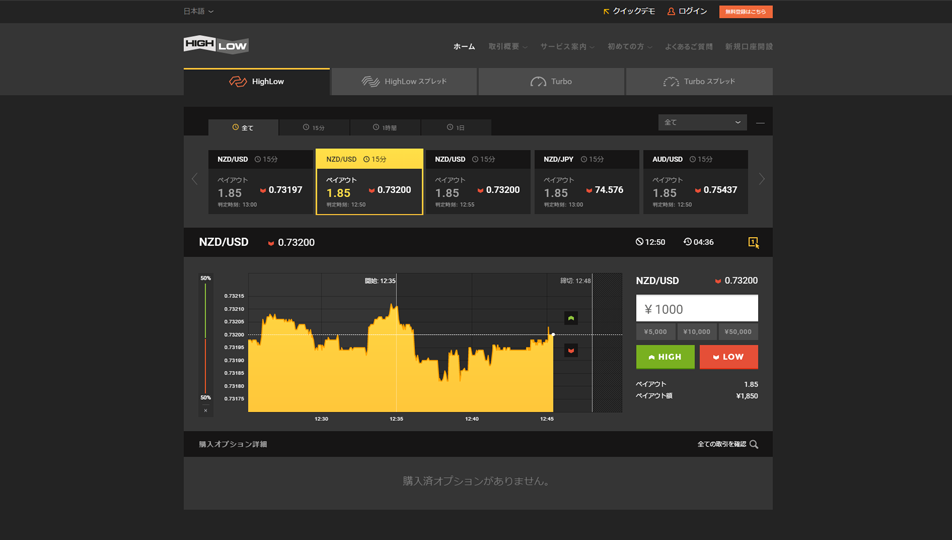The image size is (952, 540).
Task: Choose the ¥50,000 preset amount
Action: 738,332
